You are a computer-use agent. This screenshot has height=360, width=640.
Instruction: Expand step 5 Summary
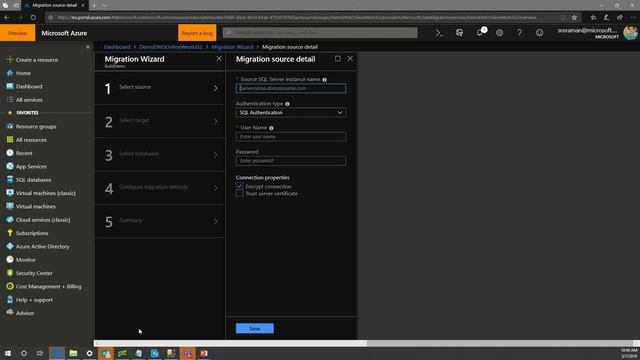[160, 221]
